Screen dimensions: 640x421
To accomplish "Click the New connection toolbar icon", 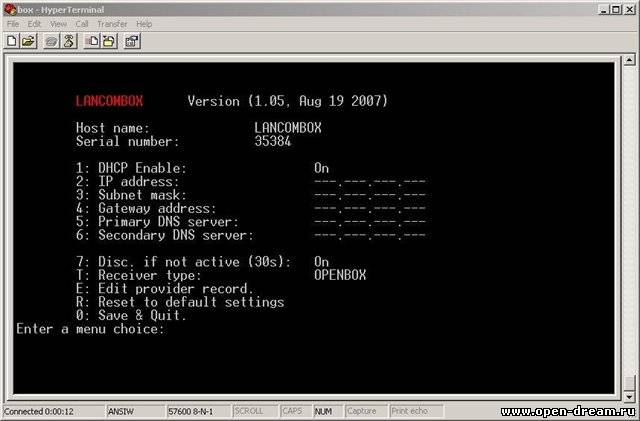I will tap(12, 41).
